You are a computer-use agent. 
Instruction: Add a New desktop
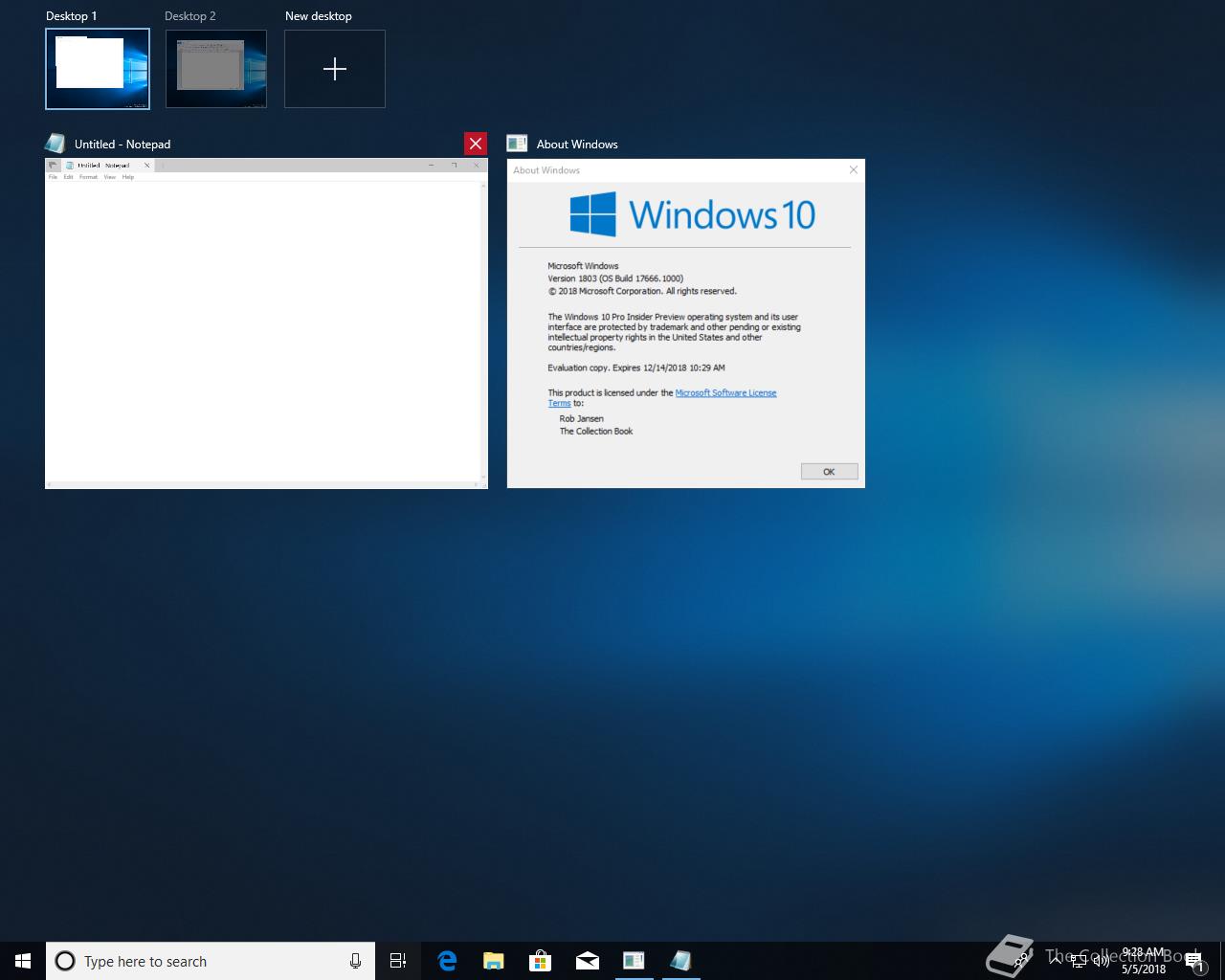[x=335, y=69]
